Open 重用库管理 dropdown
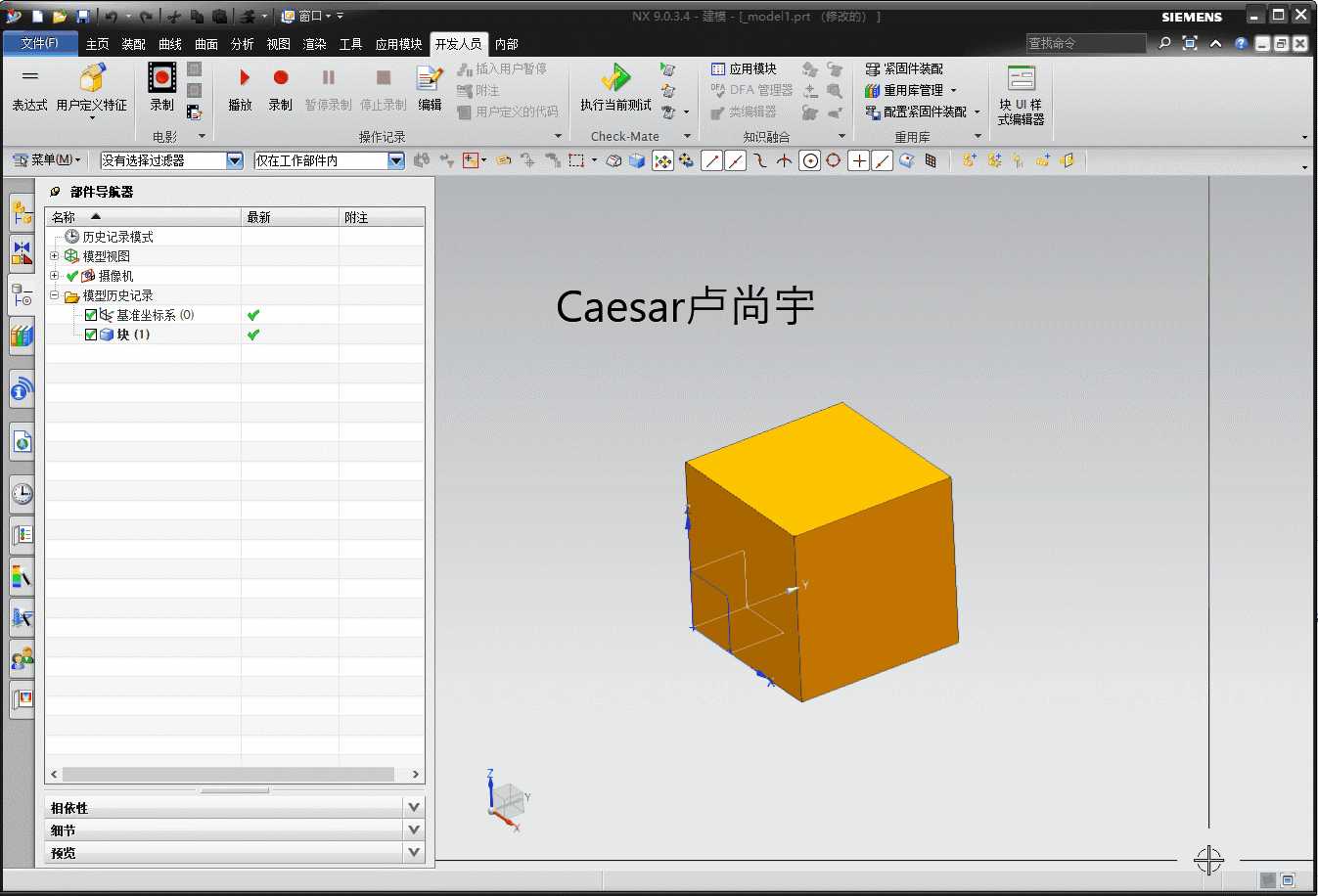 pos(954,90)
